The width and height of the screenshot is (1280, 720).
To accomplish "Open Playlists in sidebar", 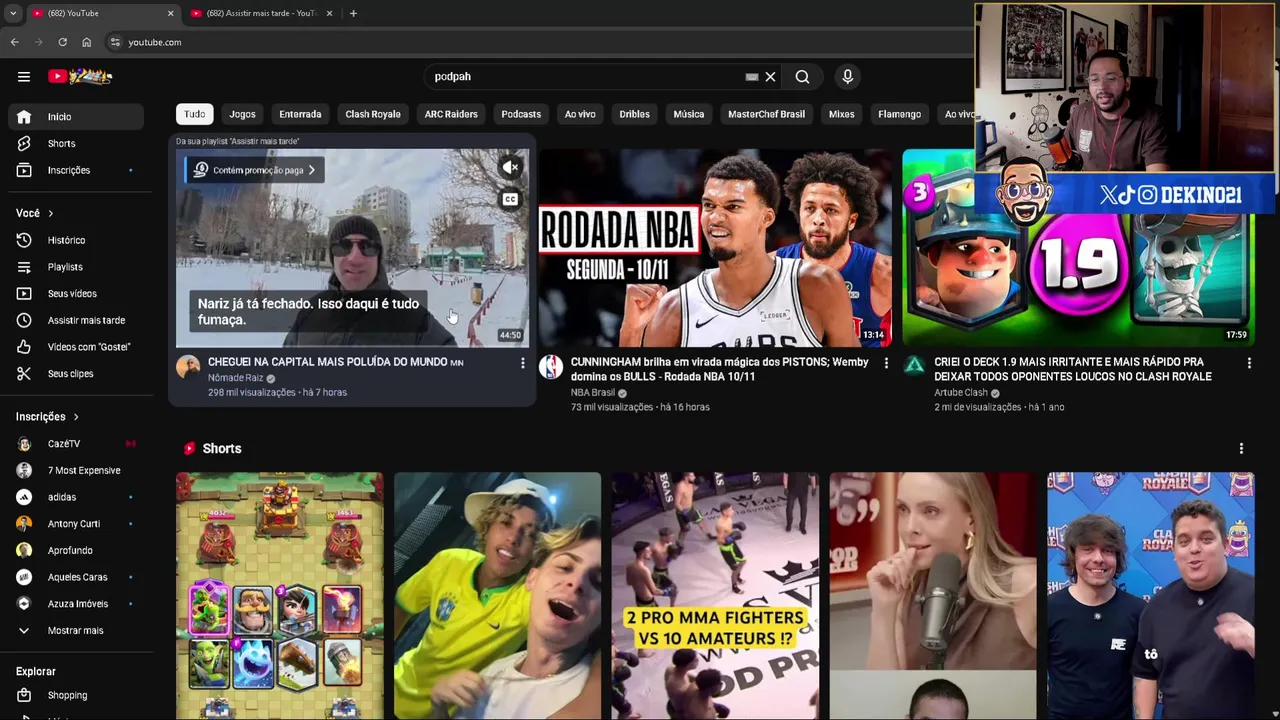I will (x=76, y=267).
